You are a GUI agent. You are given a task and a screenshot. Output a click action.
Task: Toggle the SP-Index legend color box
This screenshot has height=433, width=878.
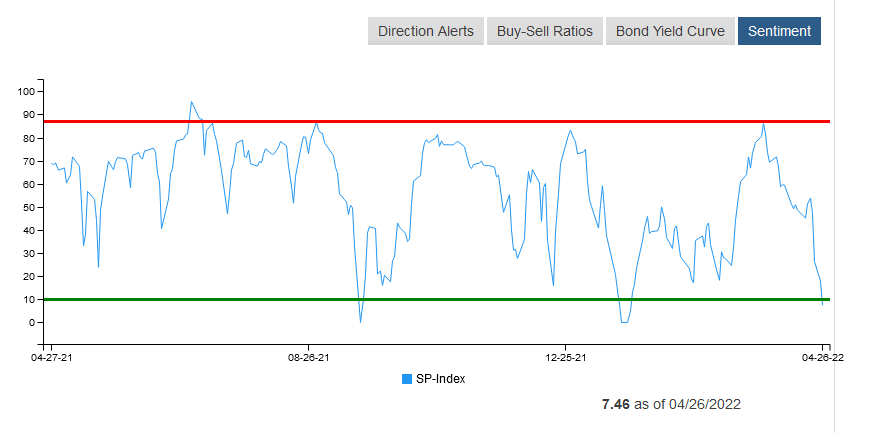(407, 379)
